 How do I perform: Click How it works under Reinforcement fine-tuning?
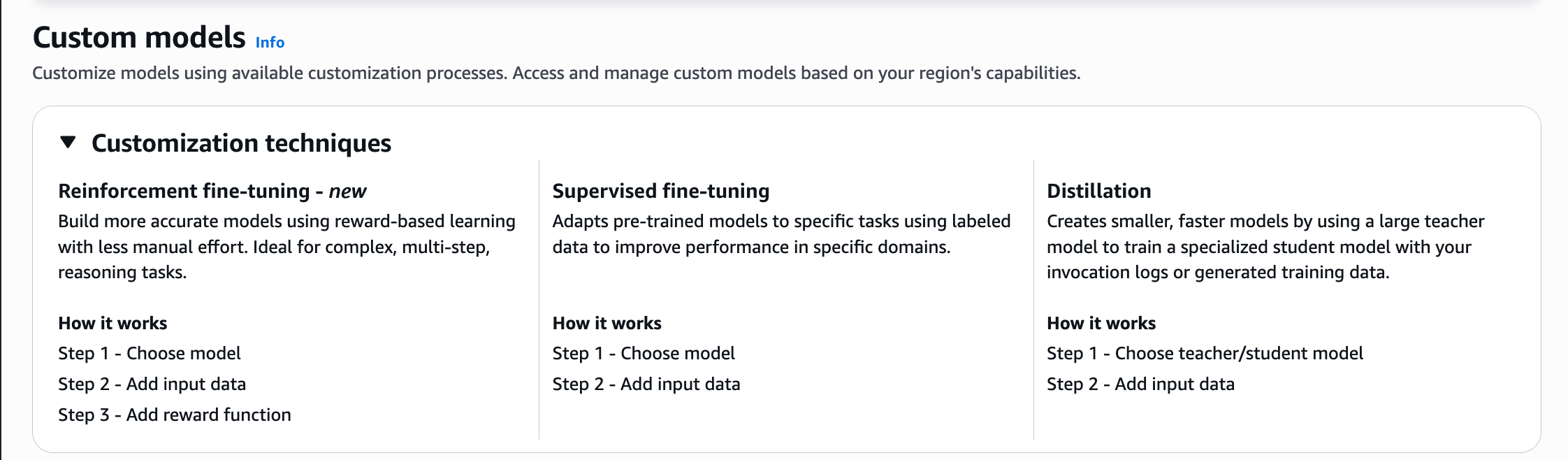(x=112, y=323)
